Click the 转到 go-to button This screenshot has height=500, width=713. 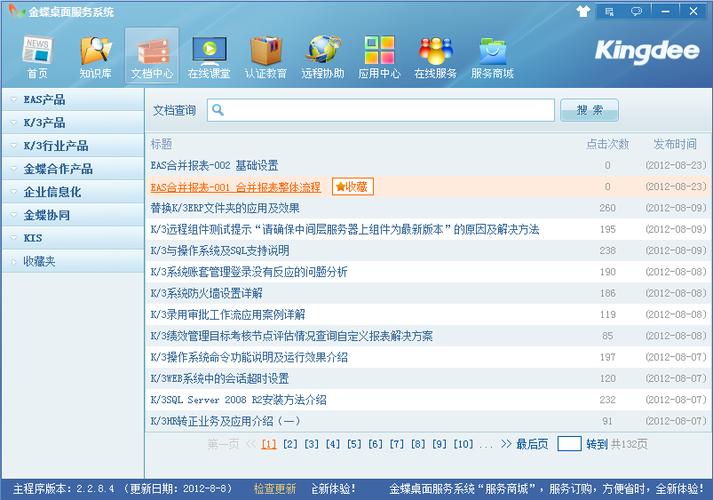pos(597,444)
